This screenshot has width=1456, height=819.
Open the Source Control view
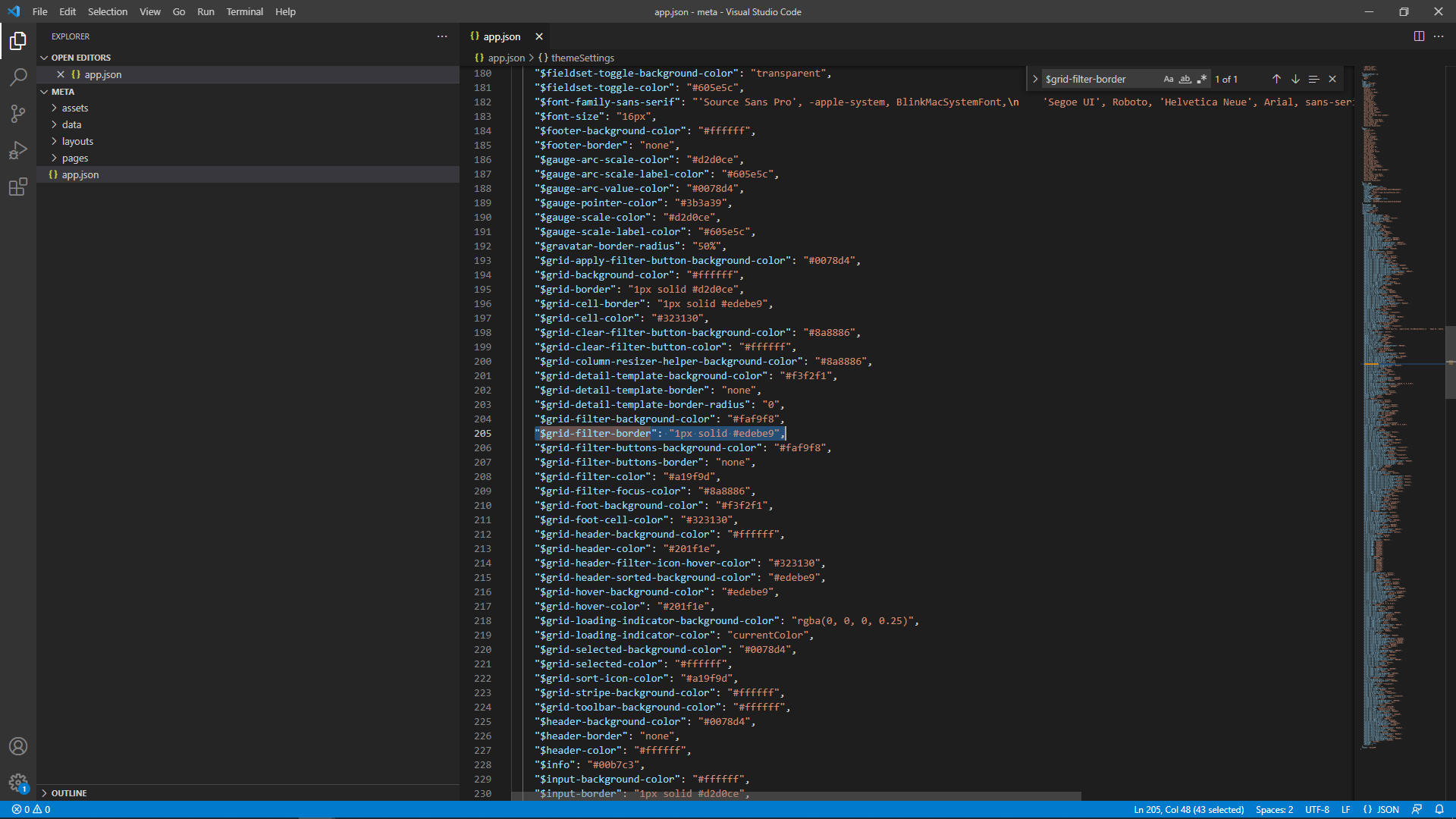[18, 113]
